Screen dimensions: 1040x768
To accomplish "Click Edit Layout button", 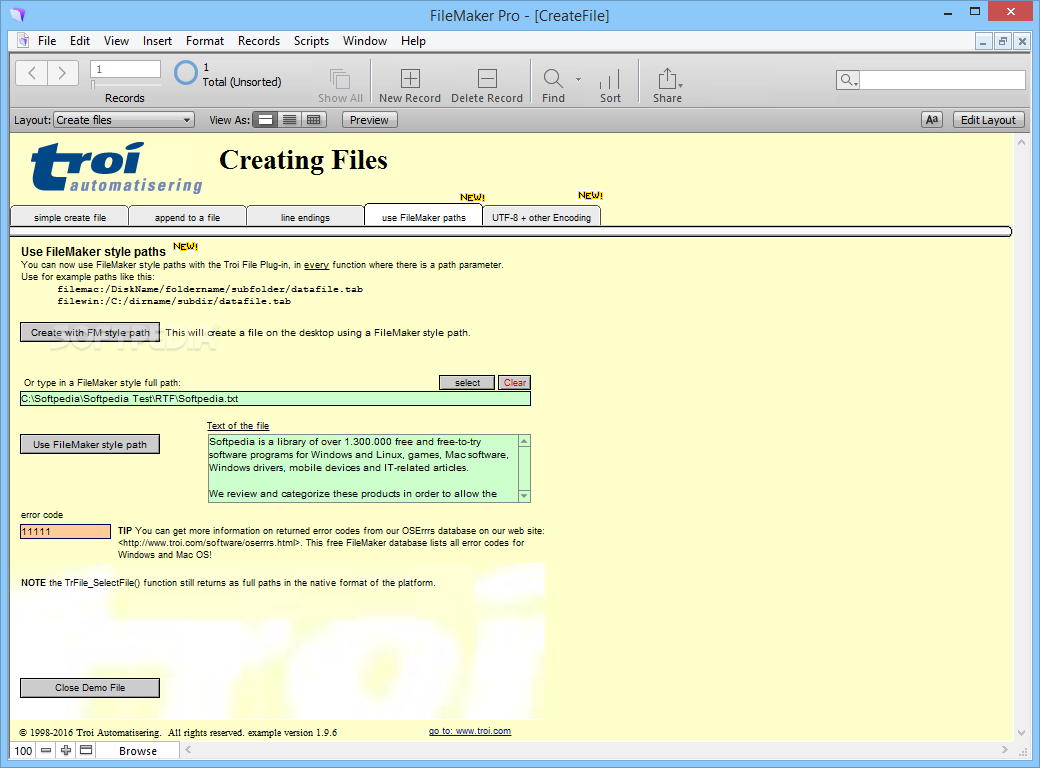I will [x=988, y=120].
